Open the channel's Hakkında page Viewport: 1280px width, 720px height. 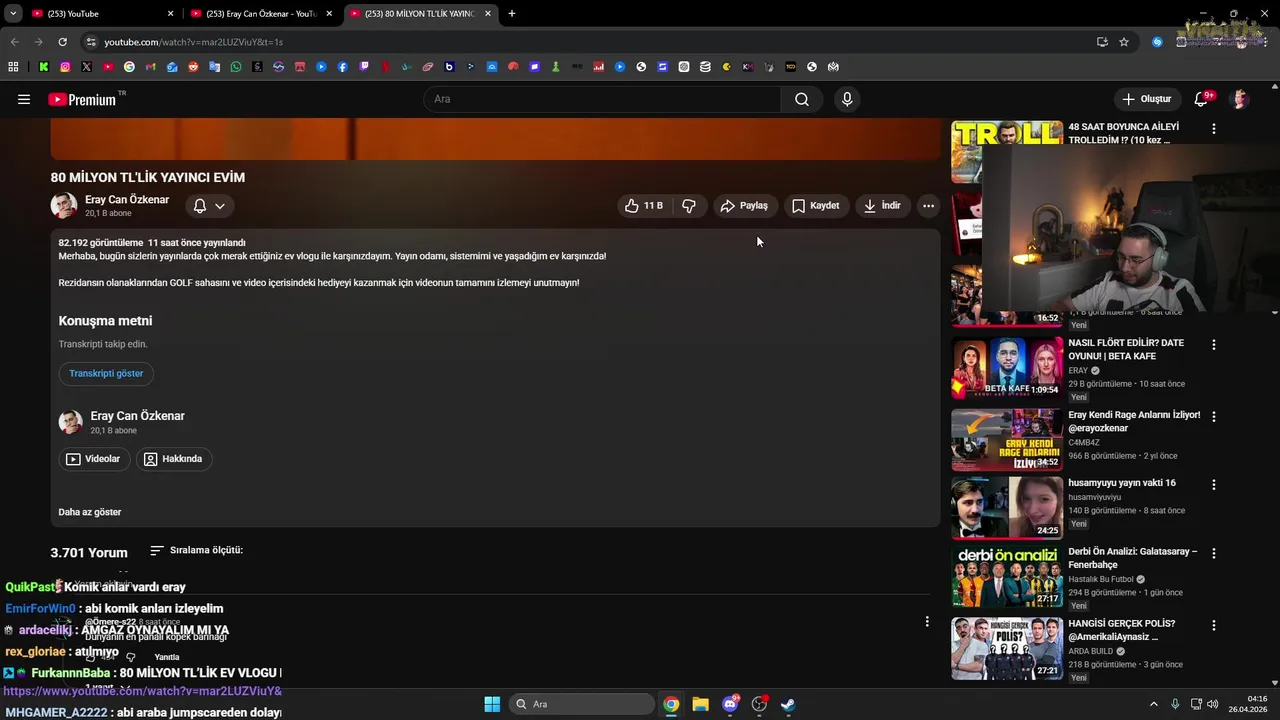click(x=174, y=459)
